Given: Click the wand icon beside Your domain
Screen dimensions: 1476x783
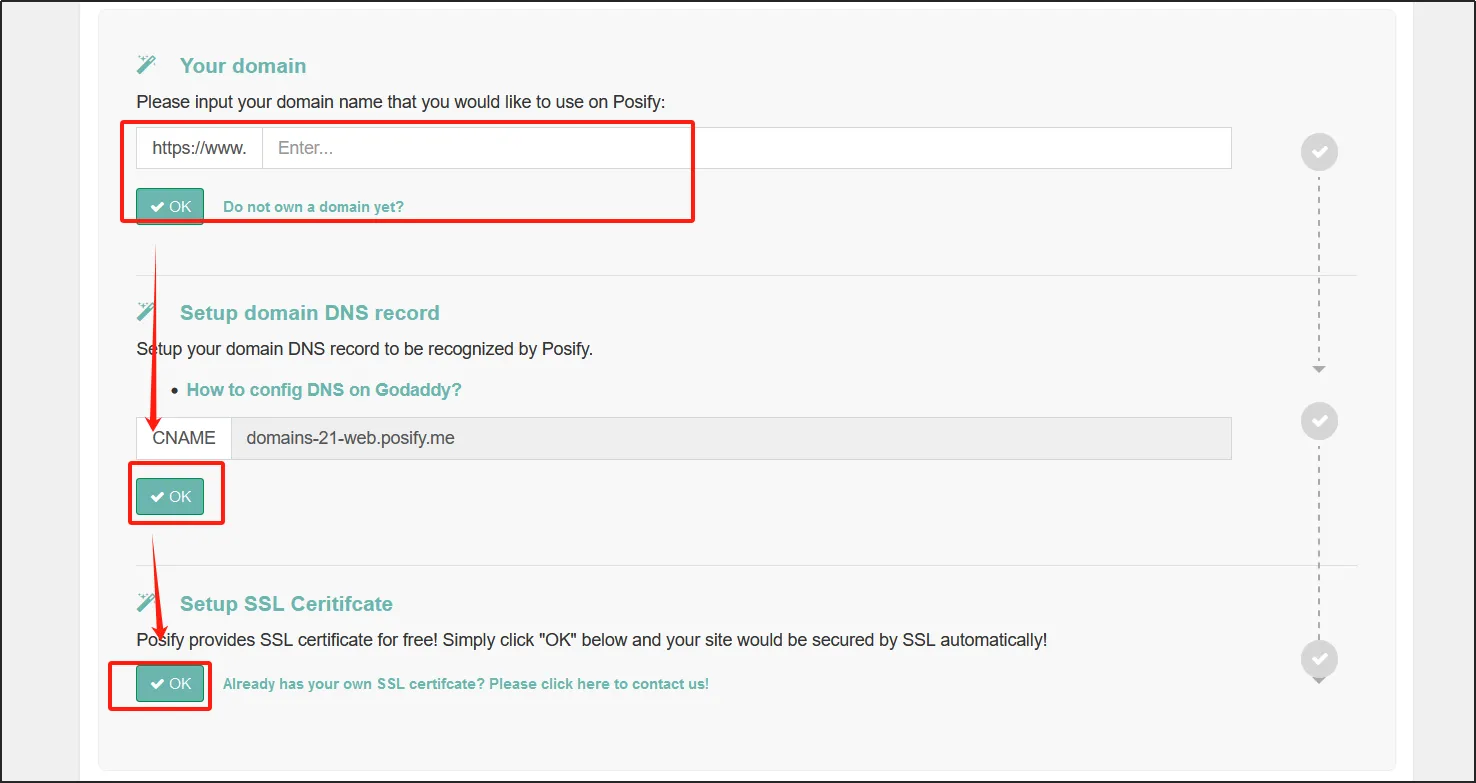Looking at the screenshot, I should (x=147, y=65).
